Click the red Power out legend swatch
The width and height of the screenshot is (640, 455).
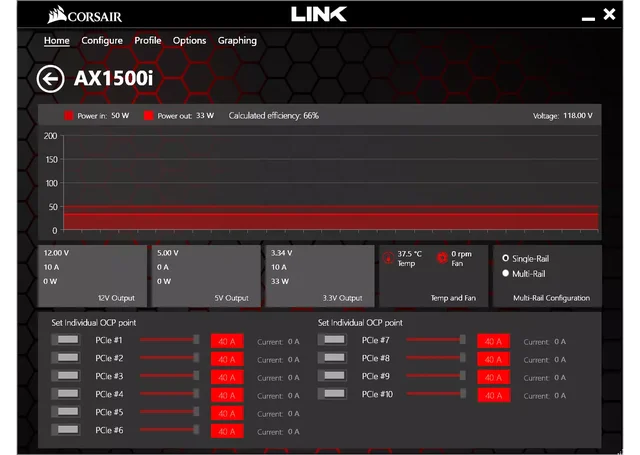[x=148, y=116]
